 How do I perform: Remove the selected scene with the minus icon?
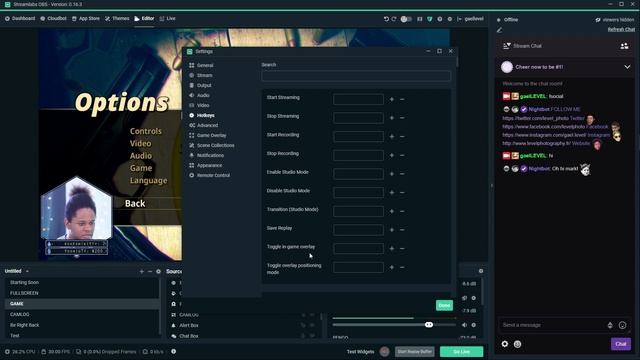tap(150, 271)
